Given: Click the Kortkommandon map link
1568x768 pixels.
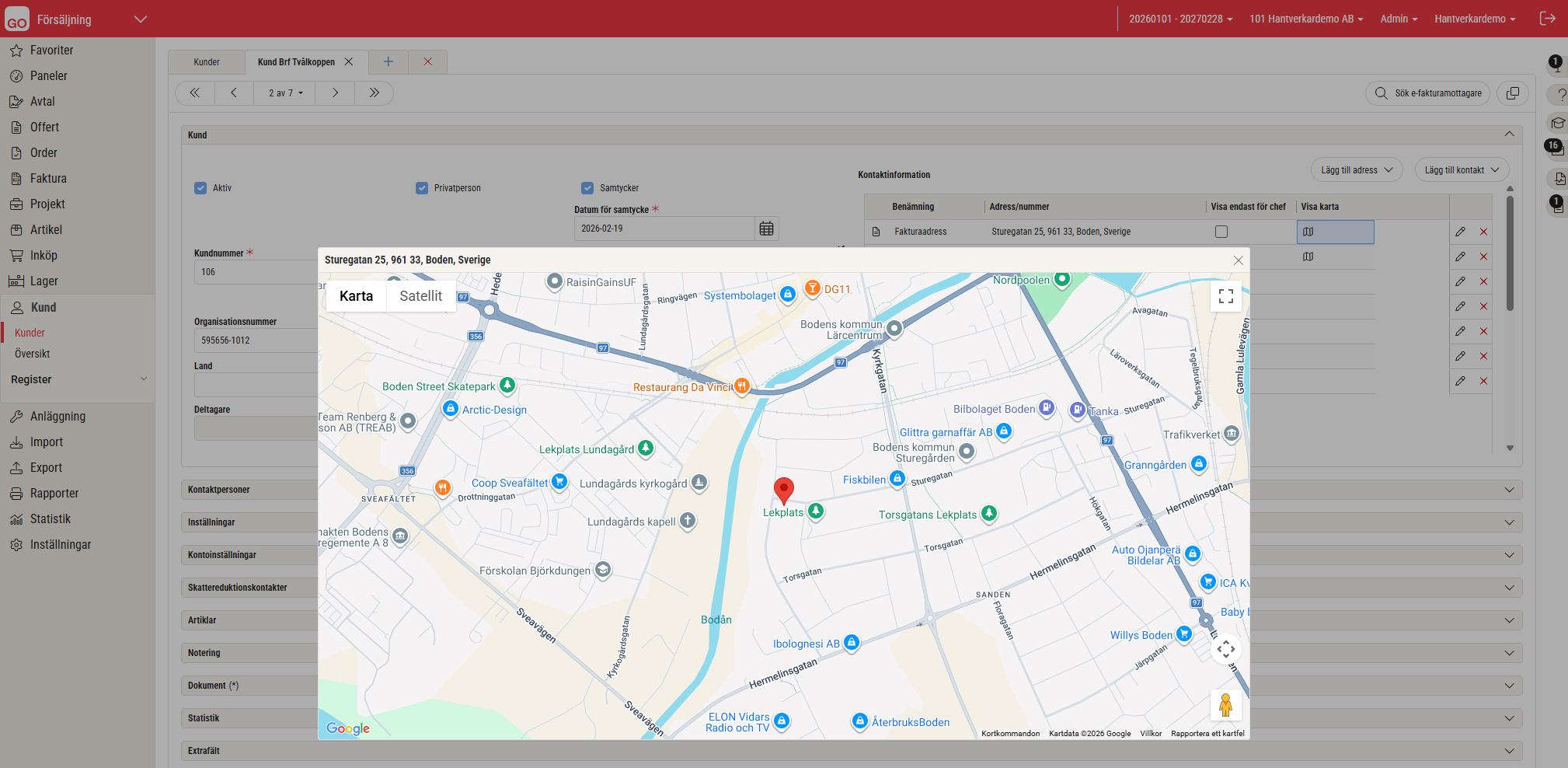Looking at the screenshot, I should click(1010, 733).
